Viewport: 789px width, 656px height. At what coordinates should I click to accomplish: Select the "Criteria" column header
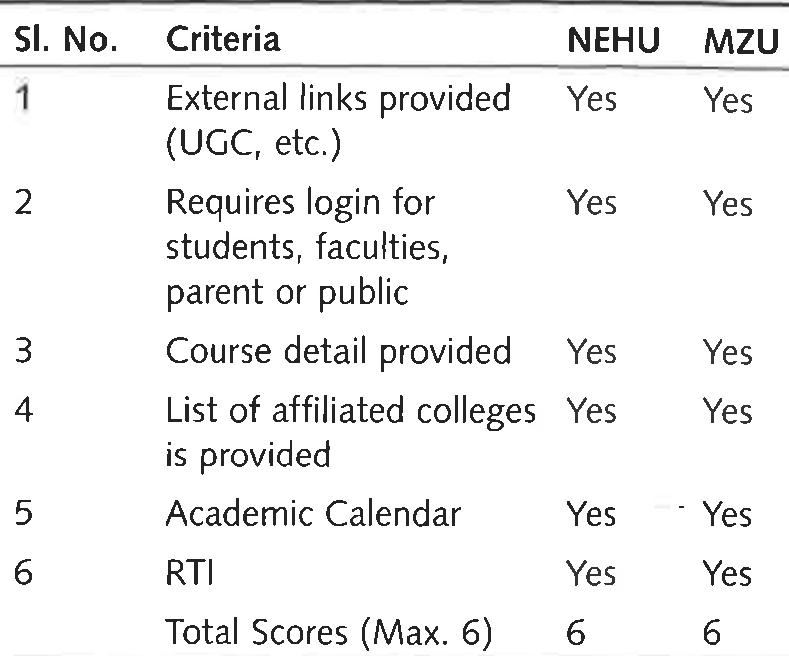point(223,40)
